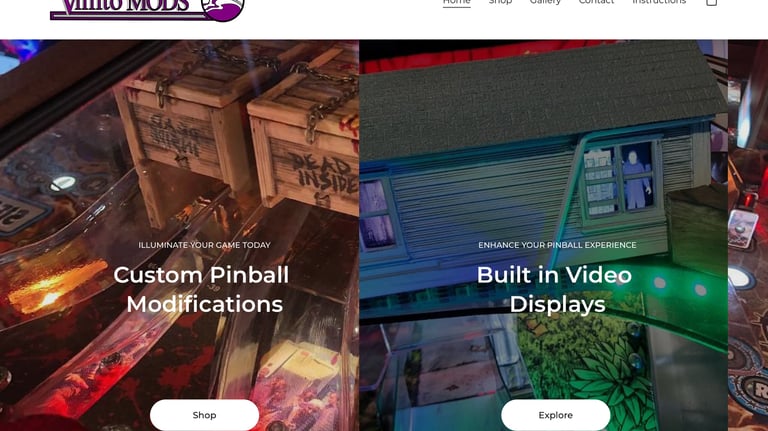Open the Shop navigation link
Viewport: 768px width, 431px height.
click(500, 2)
